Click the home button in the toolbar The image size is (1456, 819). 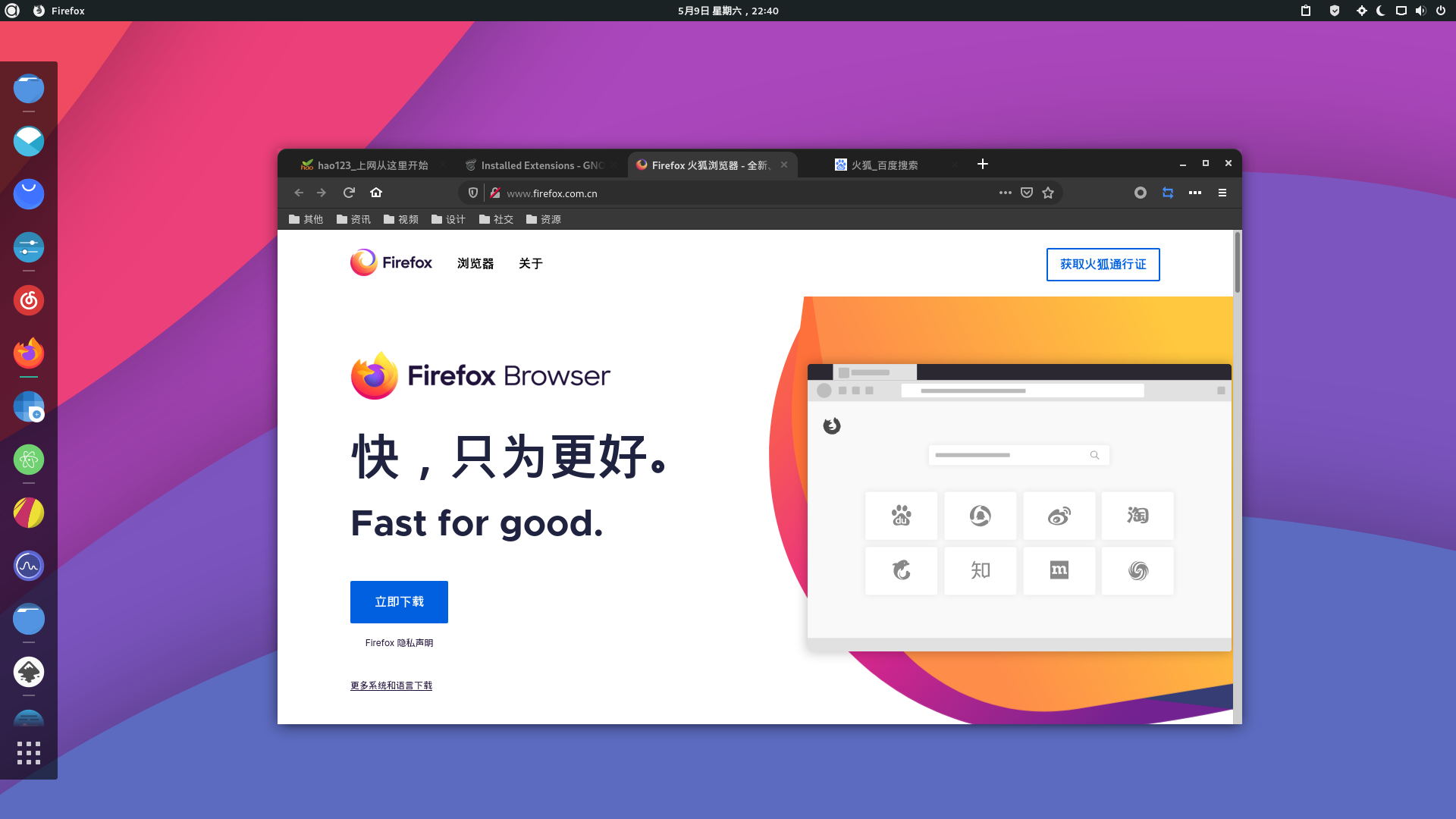pyautogui.click(x=376, y=193)
